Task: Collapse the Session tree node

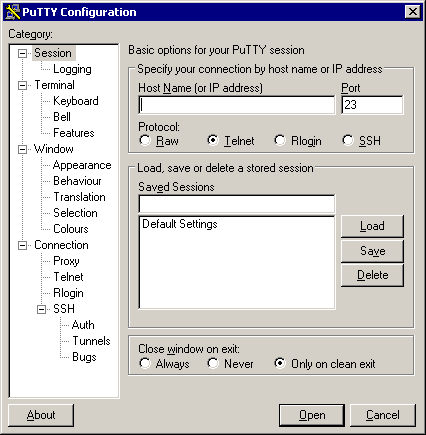Action: 22,53
